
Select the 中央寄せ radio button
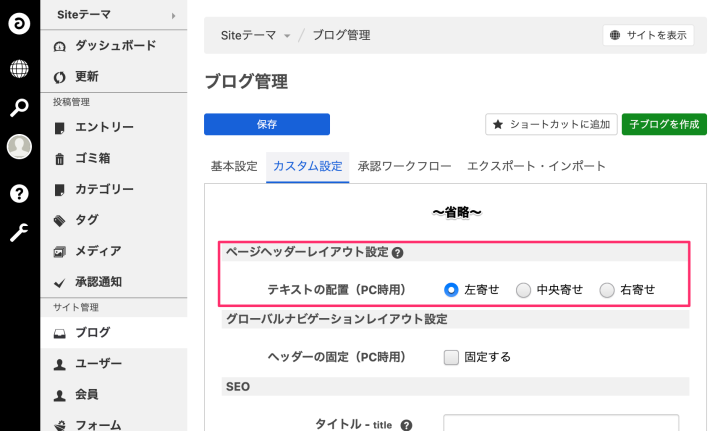coord(523,290)
